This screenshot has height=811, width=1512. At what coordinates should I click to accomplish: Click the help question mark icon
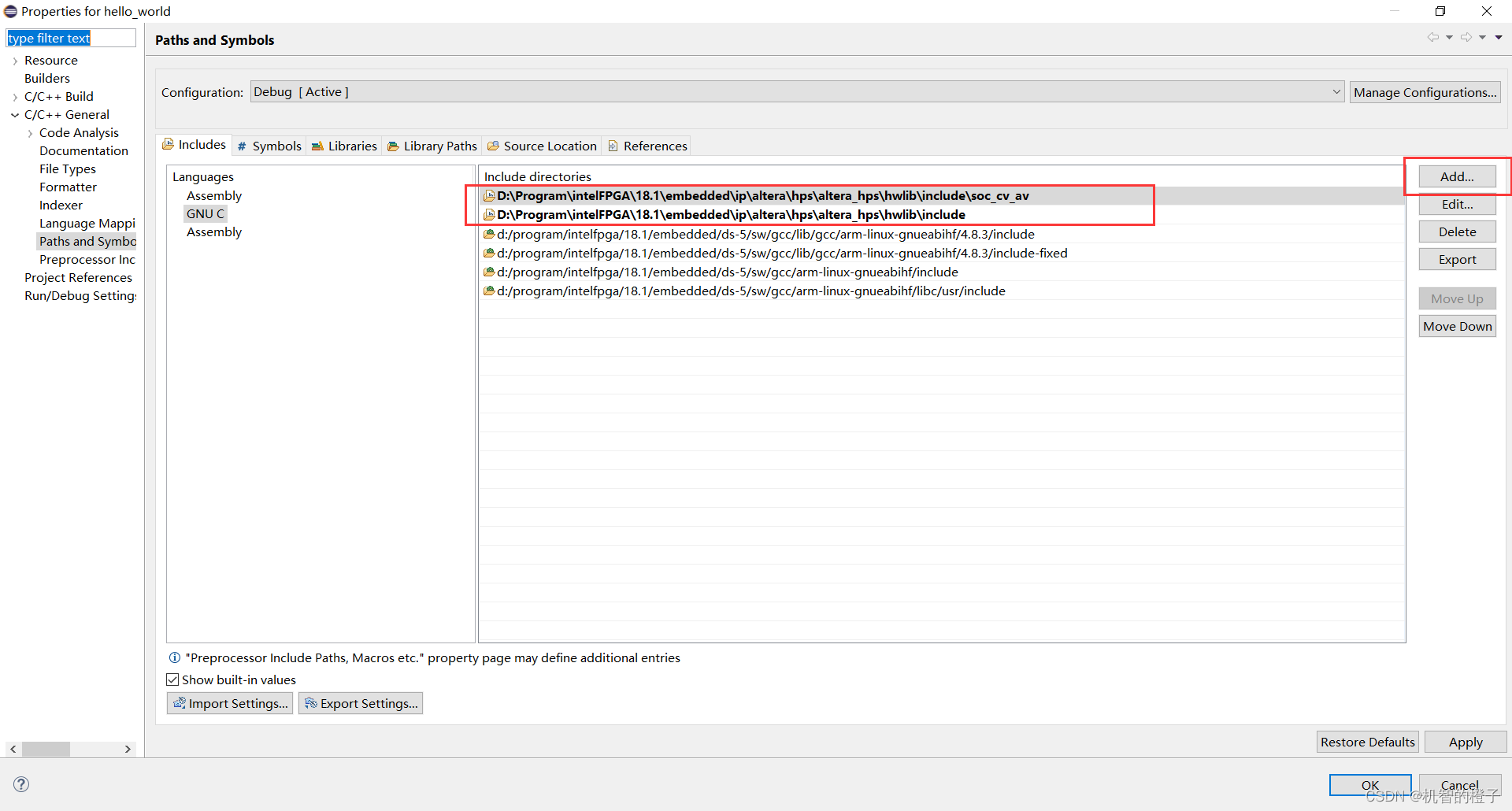[21, 784]
